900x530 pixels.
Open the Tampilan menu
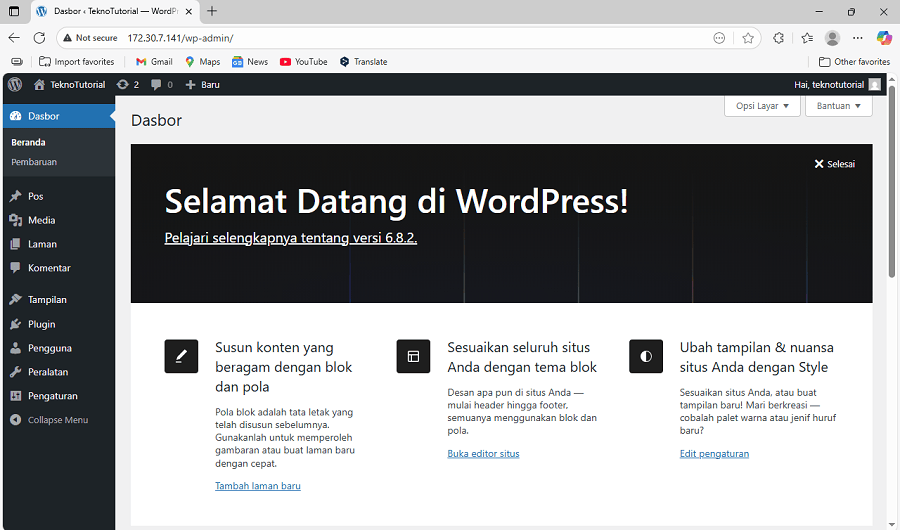point(59,300)
